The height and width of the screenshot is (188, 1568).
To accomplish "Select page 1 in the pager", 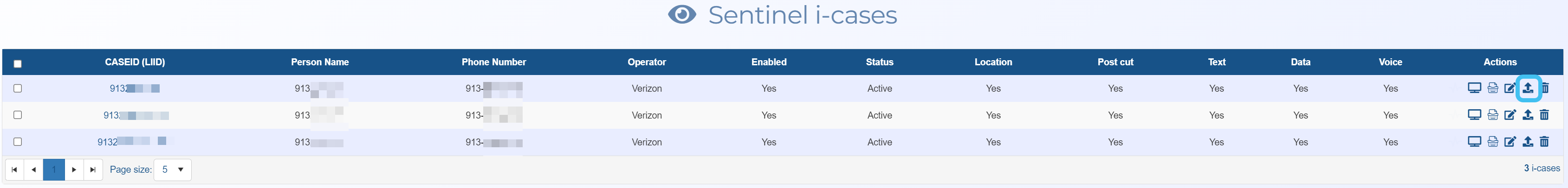I will 53,170.
